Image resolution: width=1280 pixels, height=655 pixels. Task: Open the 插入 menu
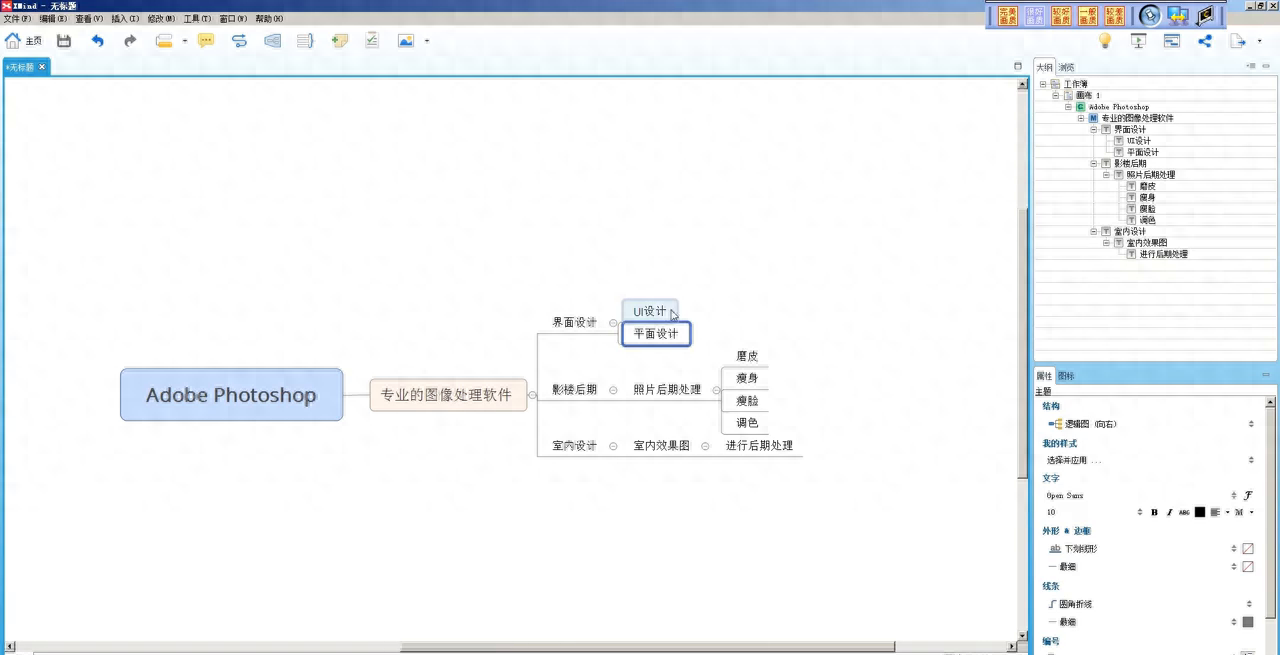pos(125,19)
